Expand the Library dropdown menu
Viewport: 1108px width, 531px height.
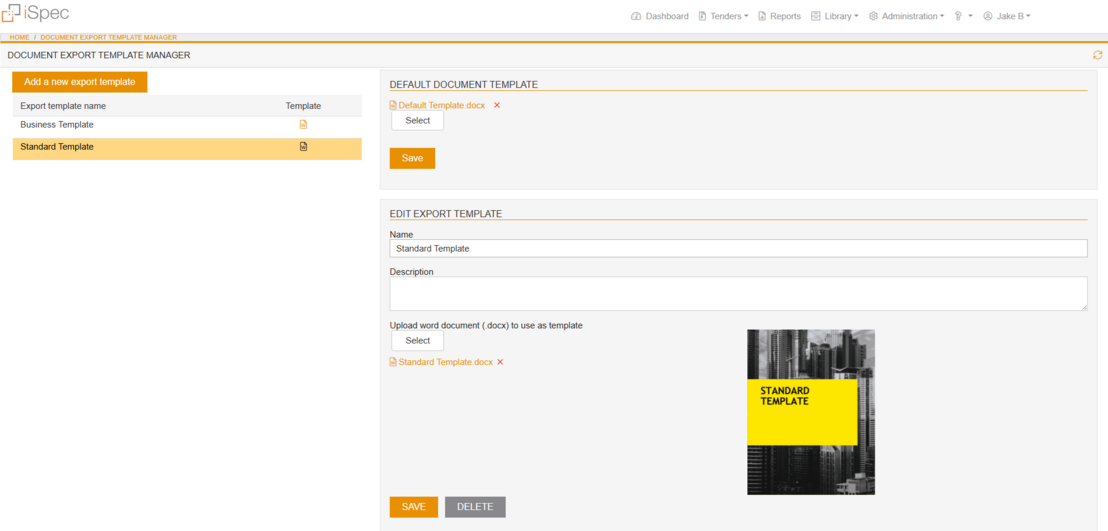[838, 16]
